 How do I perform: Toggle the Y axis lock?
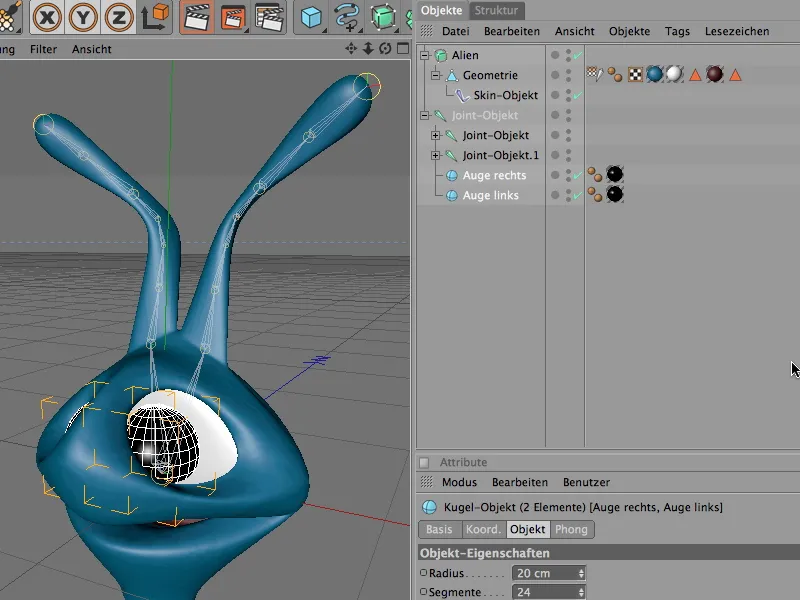(83, 18)
